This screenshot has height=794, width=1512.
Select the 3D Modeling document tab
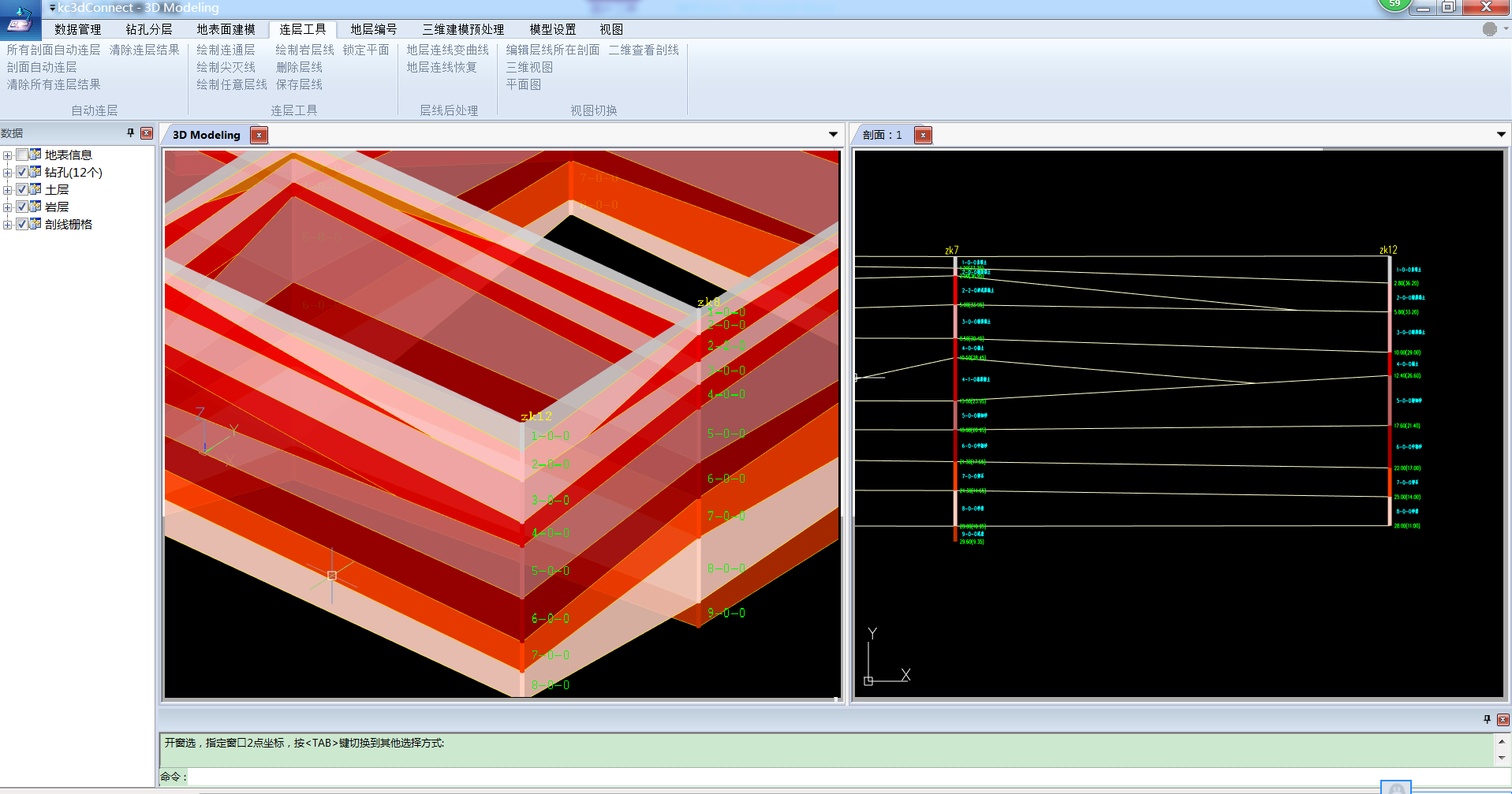click(x=207, y=135)
